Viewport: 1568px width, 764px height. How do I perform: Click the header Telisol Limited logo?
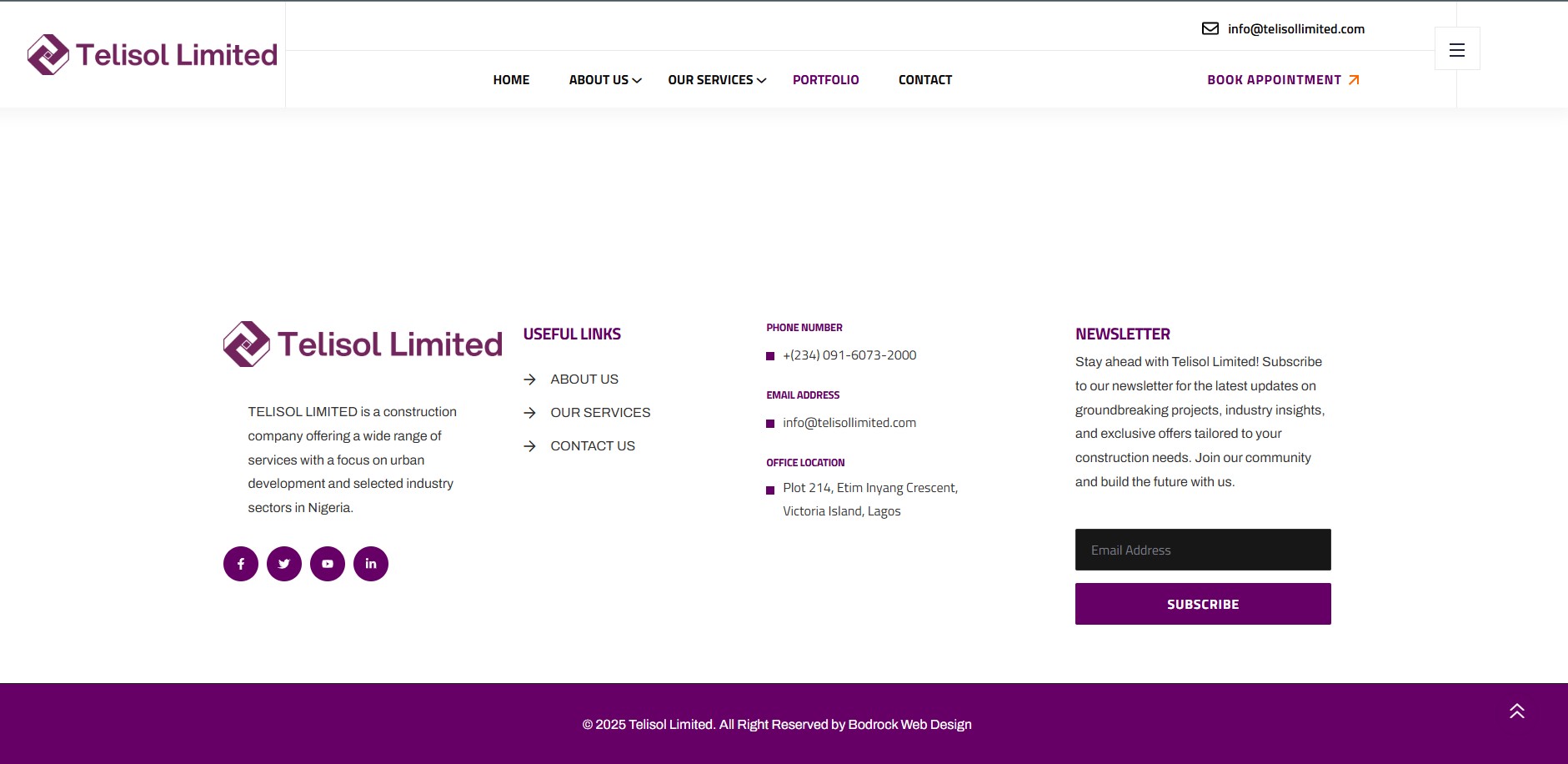pyautogui.click(x=153, y=55)
